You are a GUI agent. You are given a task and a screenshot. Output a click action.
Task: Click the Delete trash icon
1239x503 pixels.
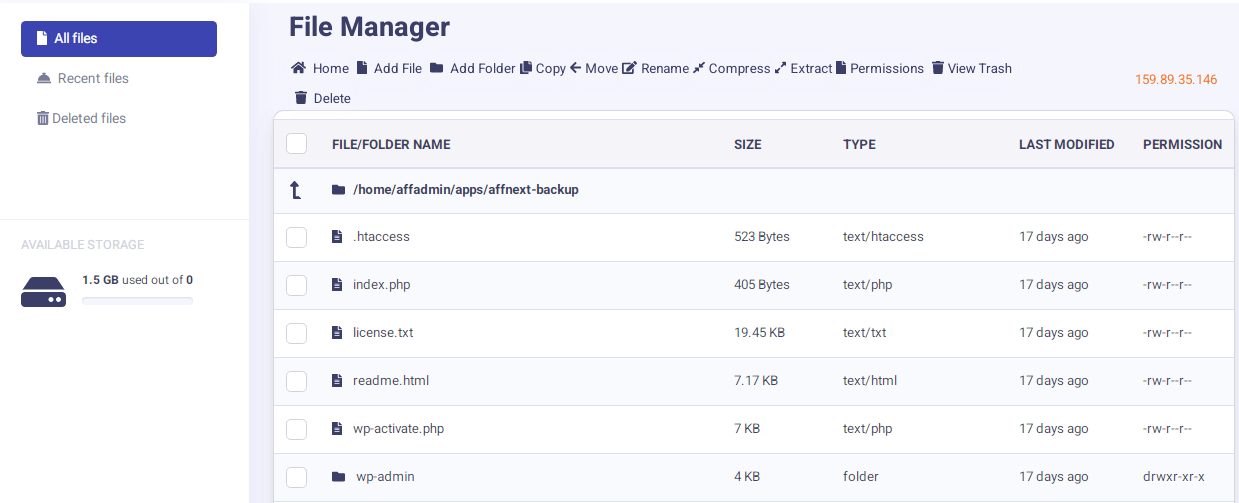[x=300, y=99]
